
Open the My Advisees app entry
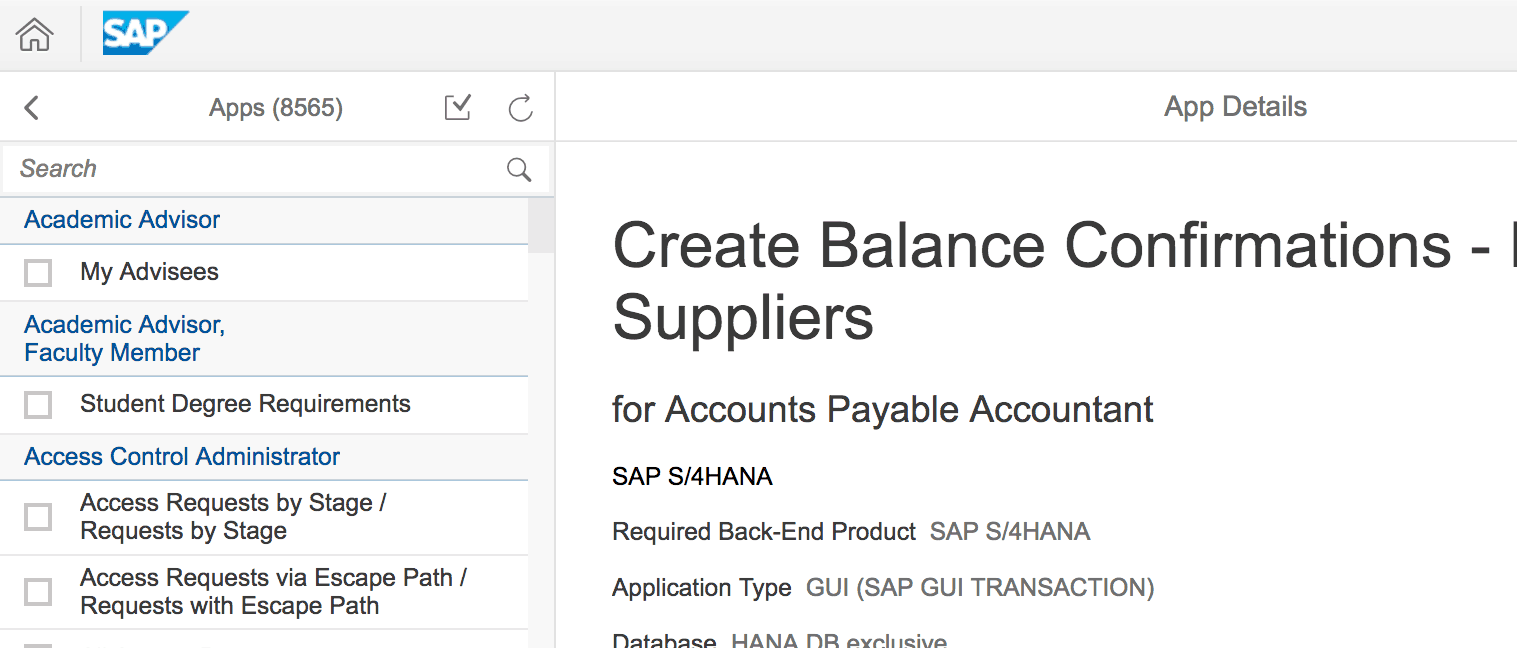tap(264, 272)
